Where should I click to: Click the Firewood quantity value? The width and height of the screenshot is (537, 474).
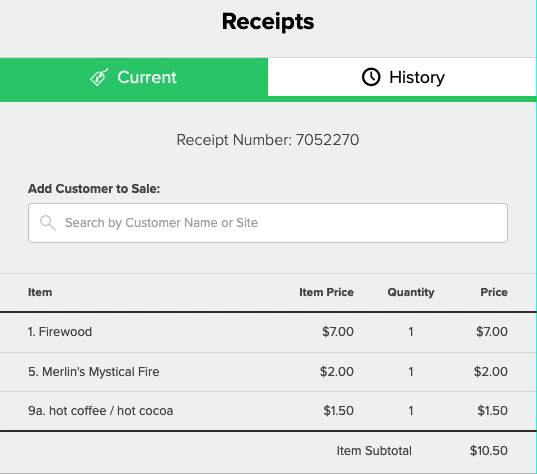(411, 332)
